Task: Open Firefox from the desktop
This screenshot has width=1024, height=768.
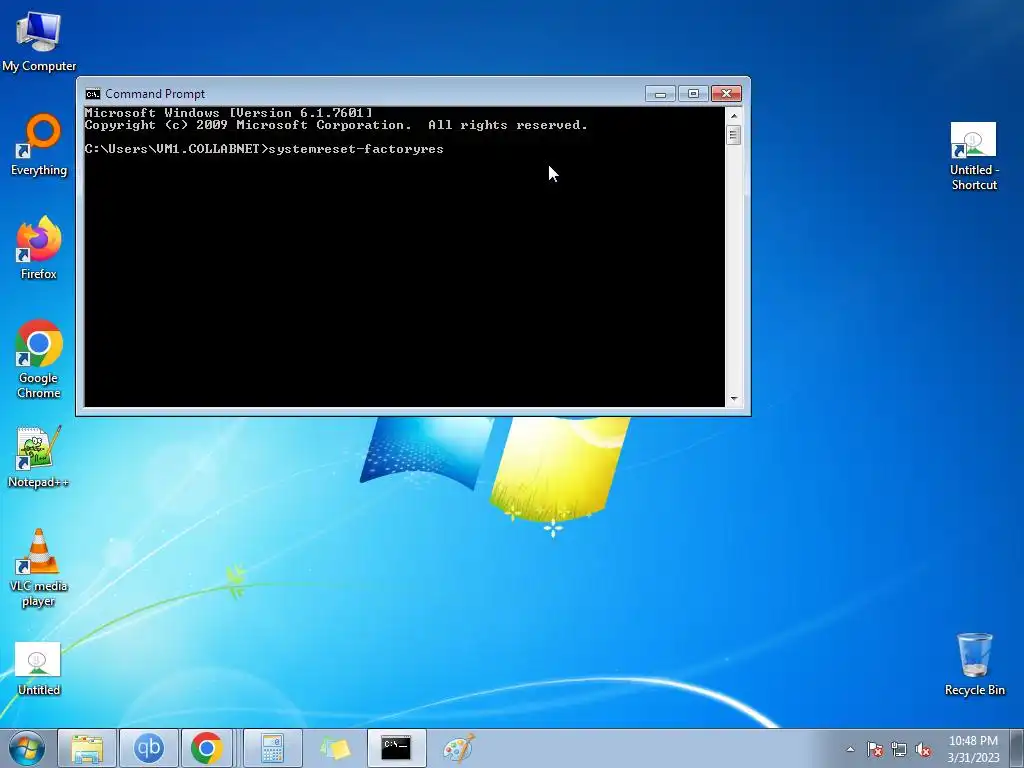Action: (39, 248)
